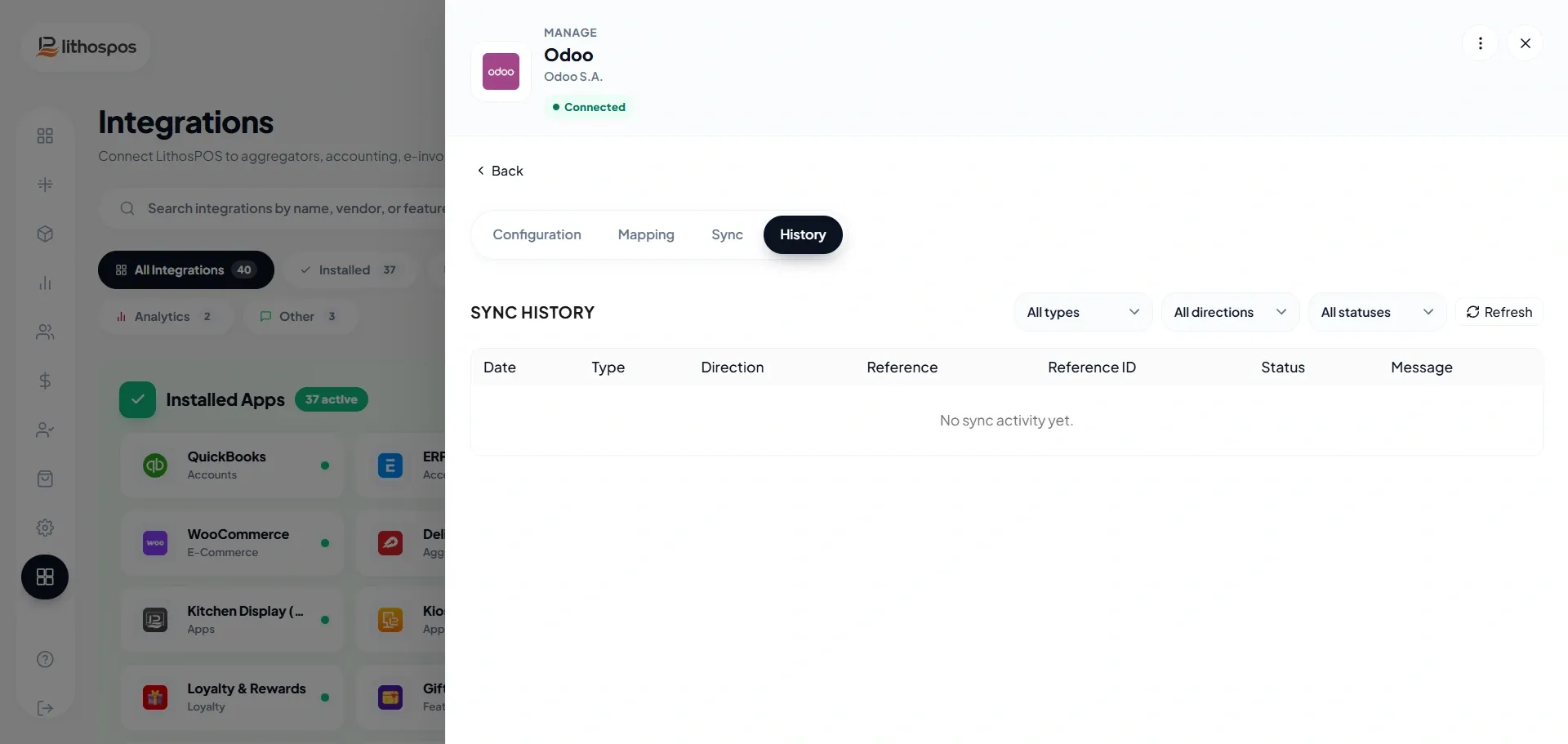Click the QuickBooks app icon
1568x744 pixels.
pos(155,466)
